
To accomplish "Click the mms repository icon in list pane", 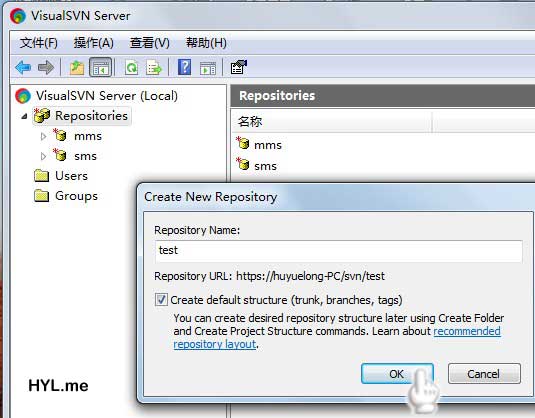I will click(243, 143).
